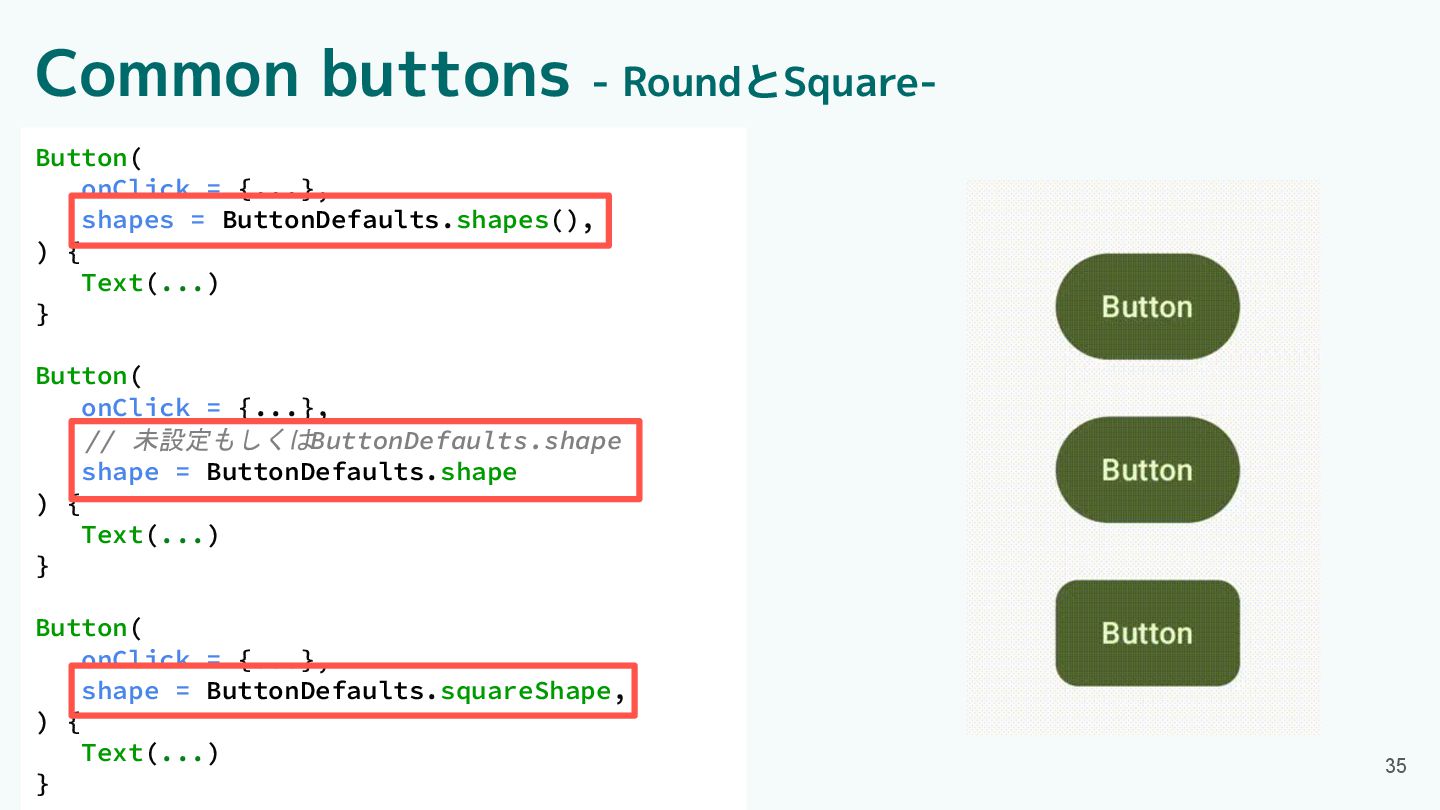Viewport: 1440px width, 810px height.
Task: Click the 'onClick = {...},' line in second block
Action: tap(205, 408)
